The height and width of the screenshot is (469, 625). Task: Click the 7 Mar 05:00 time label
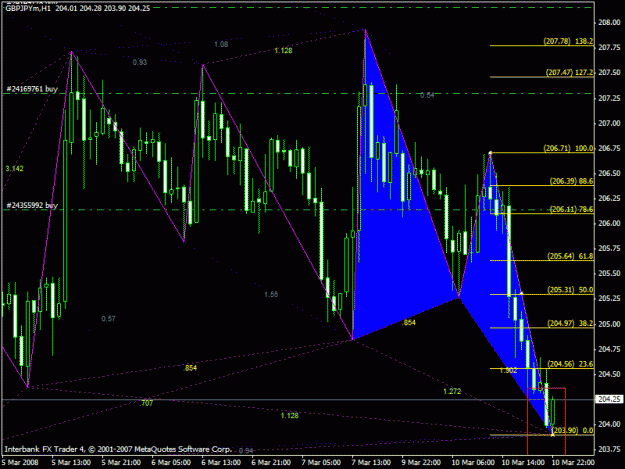(x=321, y=462)
